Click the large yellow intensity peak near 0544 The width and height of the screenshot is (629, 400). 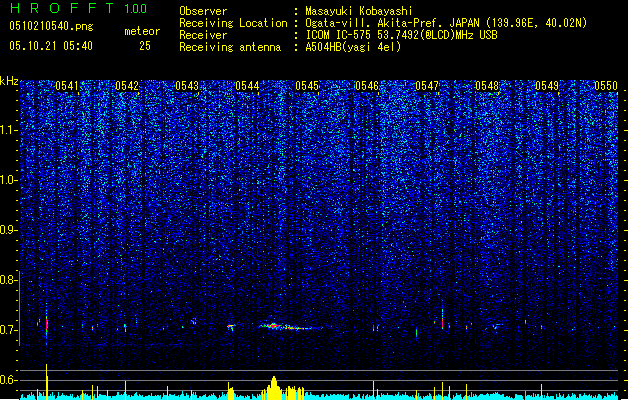[274, 388]
